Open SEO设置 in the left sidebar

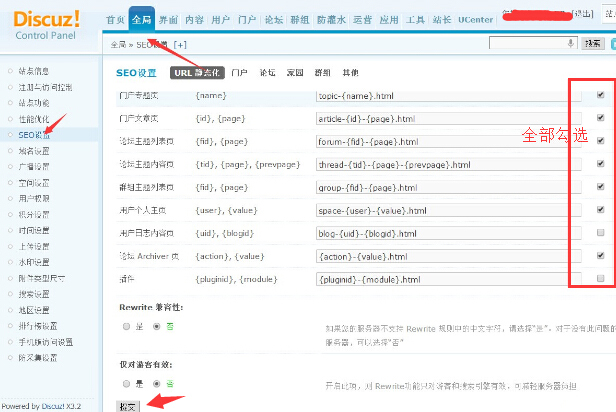[33, 134]
